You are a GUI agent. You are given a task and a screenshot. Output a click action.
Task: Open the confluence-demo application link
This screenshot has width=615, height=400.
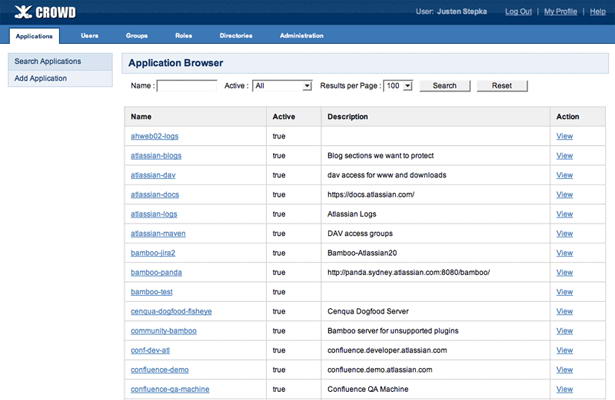(x=158, y=369)
